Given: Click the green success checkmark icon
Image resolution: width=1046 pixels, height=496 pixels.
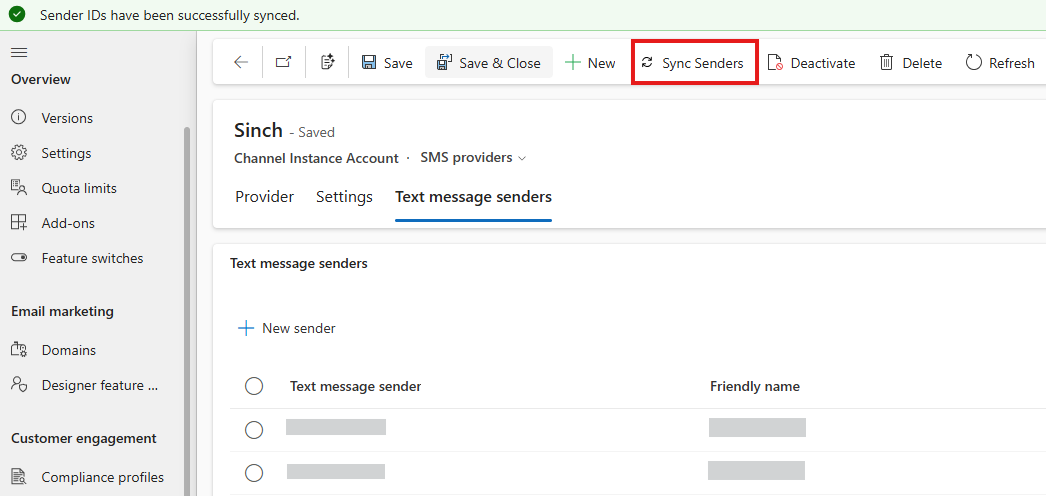Looking at the screenshot, I should (x=17, y=14).
